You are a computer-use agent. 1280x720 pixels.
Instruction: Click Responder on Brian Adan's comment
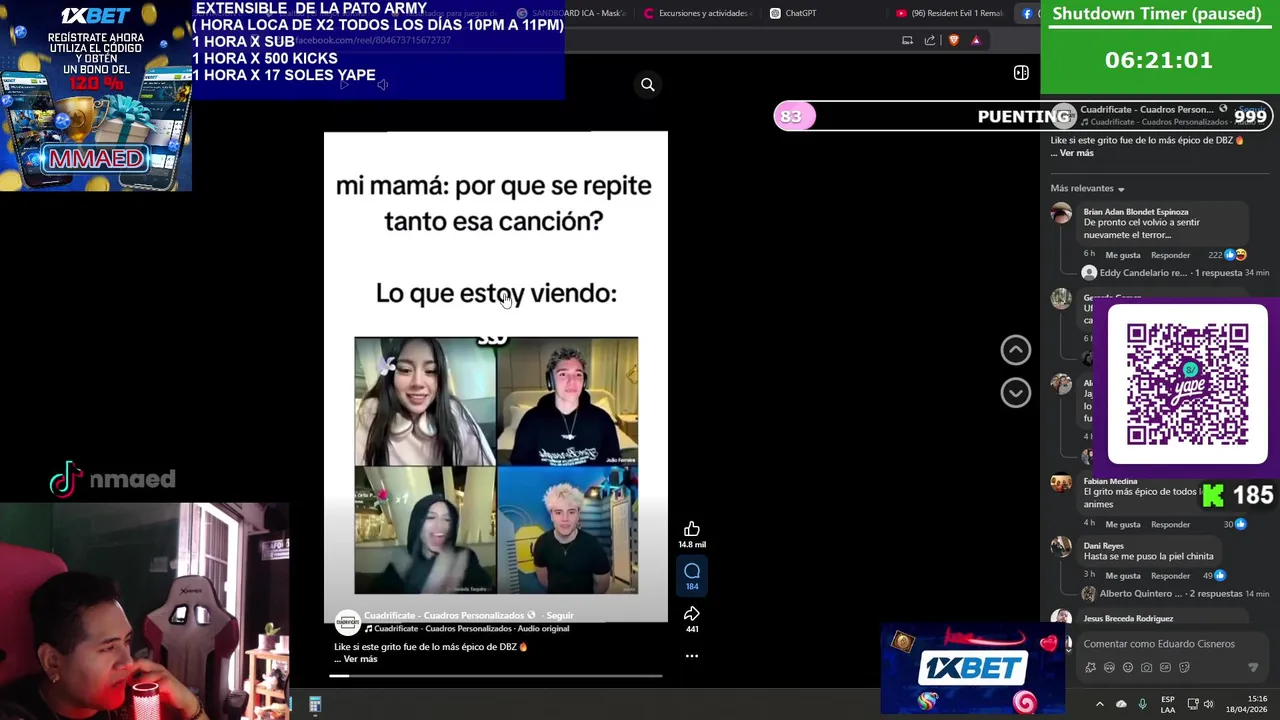(x=1170, y=255)
